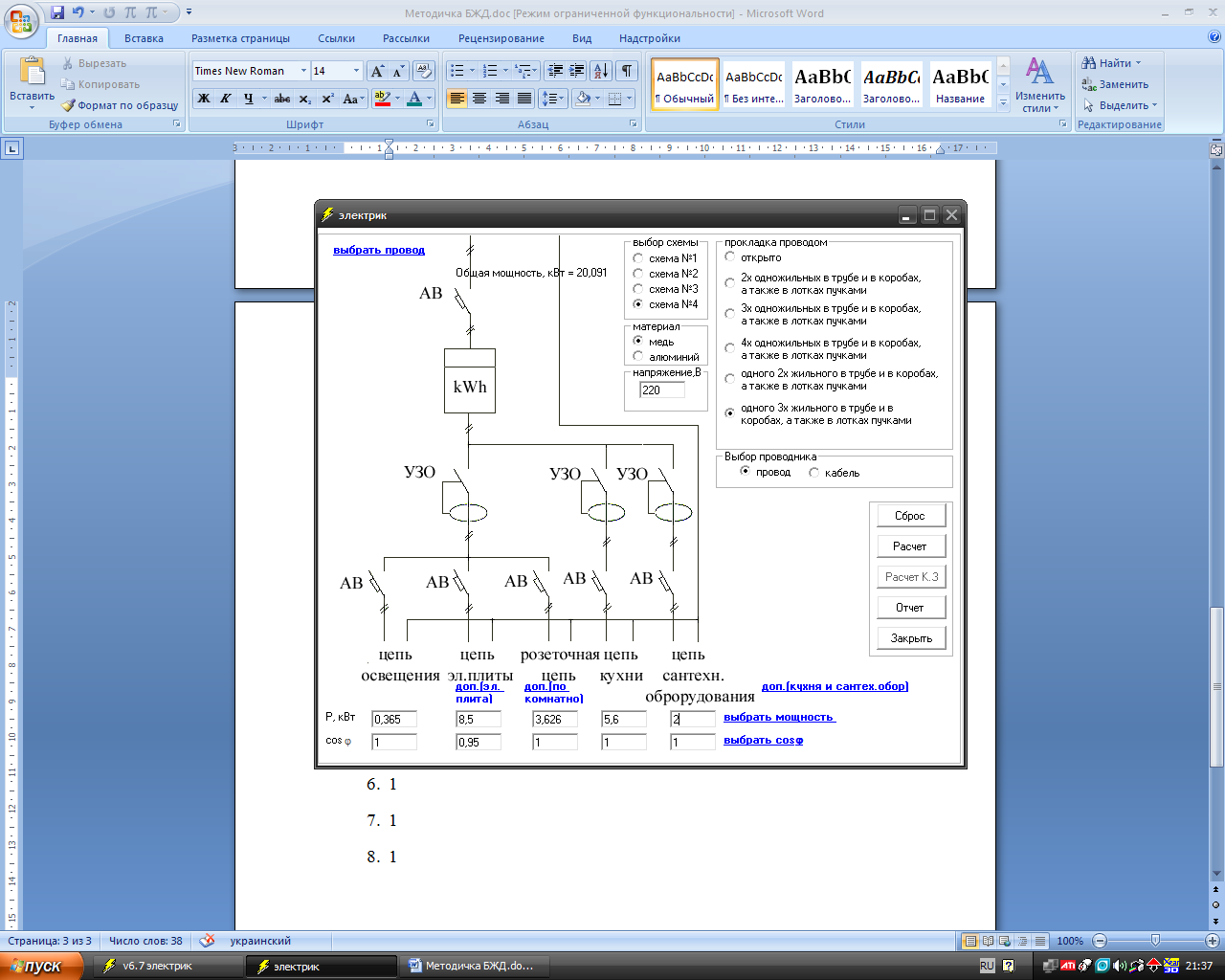Expand the styles gallery list

click(x=1003, y=102)
